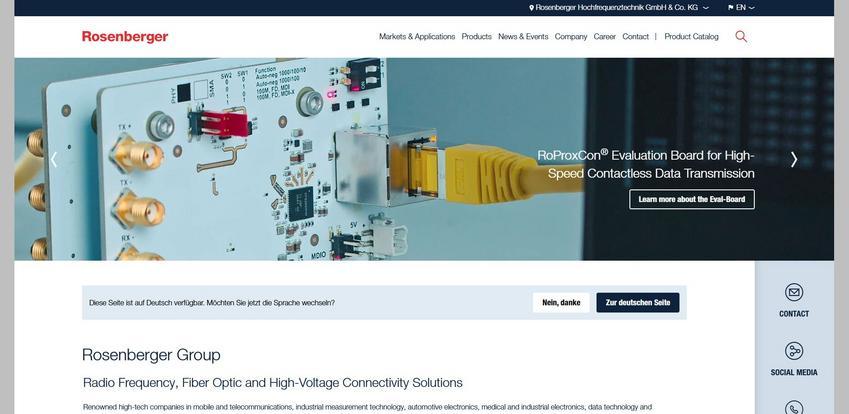This screenshot has height=414, width=849.
Task: Open the Product Catalog link
Action: tap(691, 37)
